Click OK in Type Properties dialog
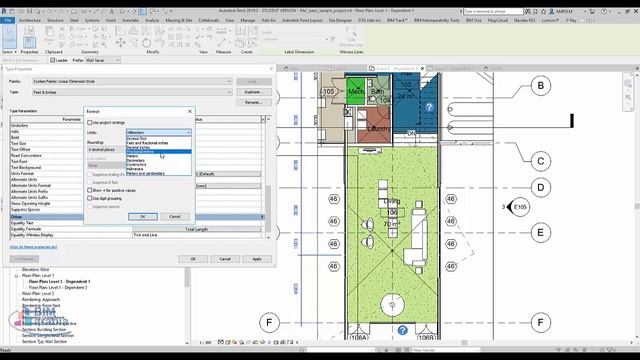Viewport: 640px width, 360px height. pos(193,259)
